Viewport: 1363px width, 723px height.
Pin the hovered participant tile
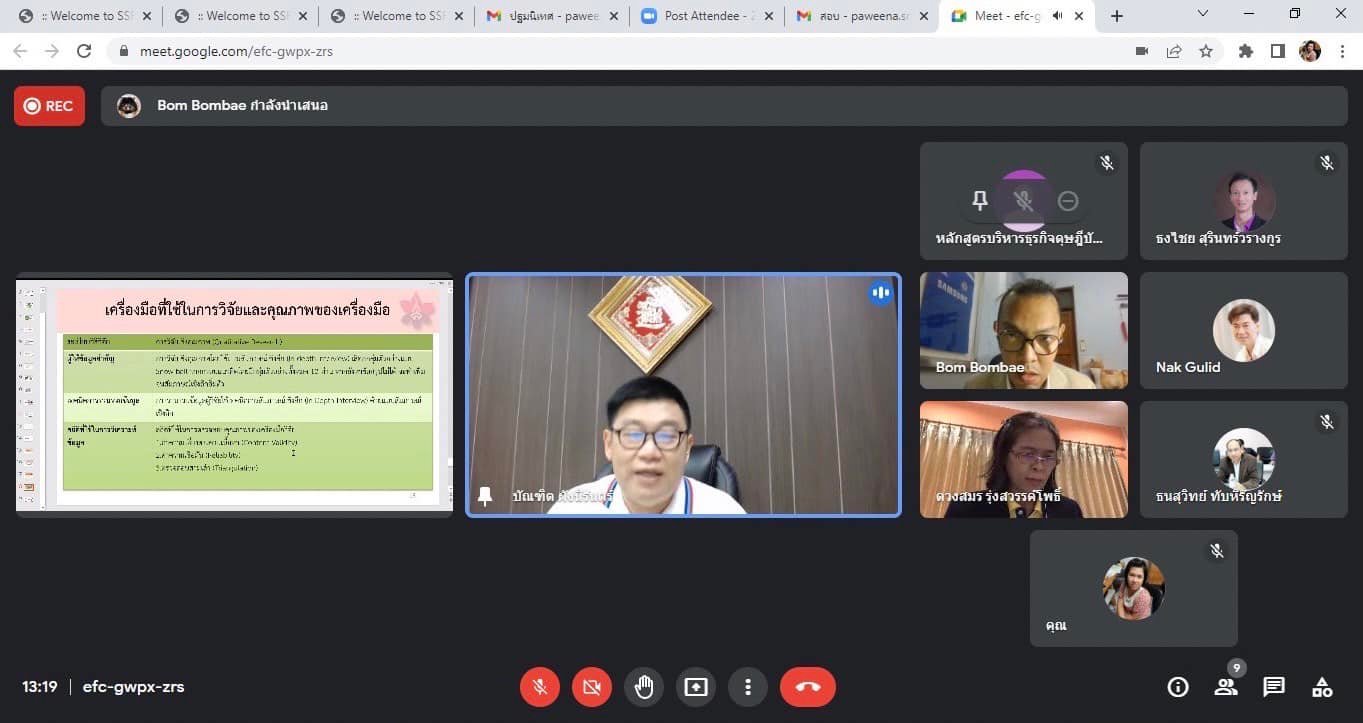pyautogui.click(x=980, y=201)
